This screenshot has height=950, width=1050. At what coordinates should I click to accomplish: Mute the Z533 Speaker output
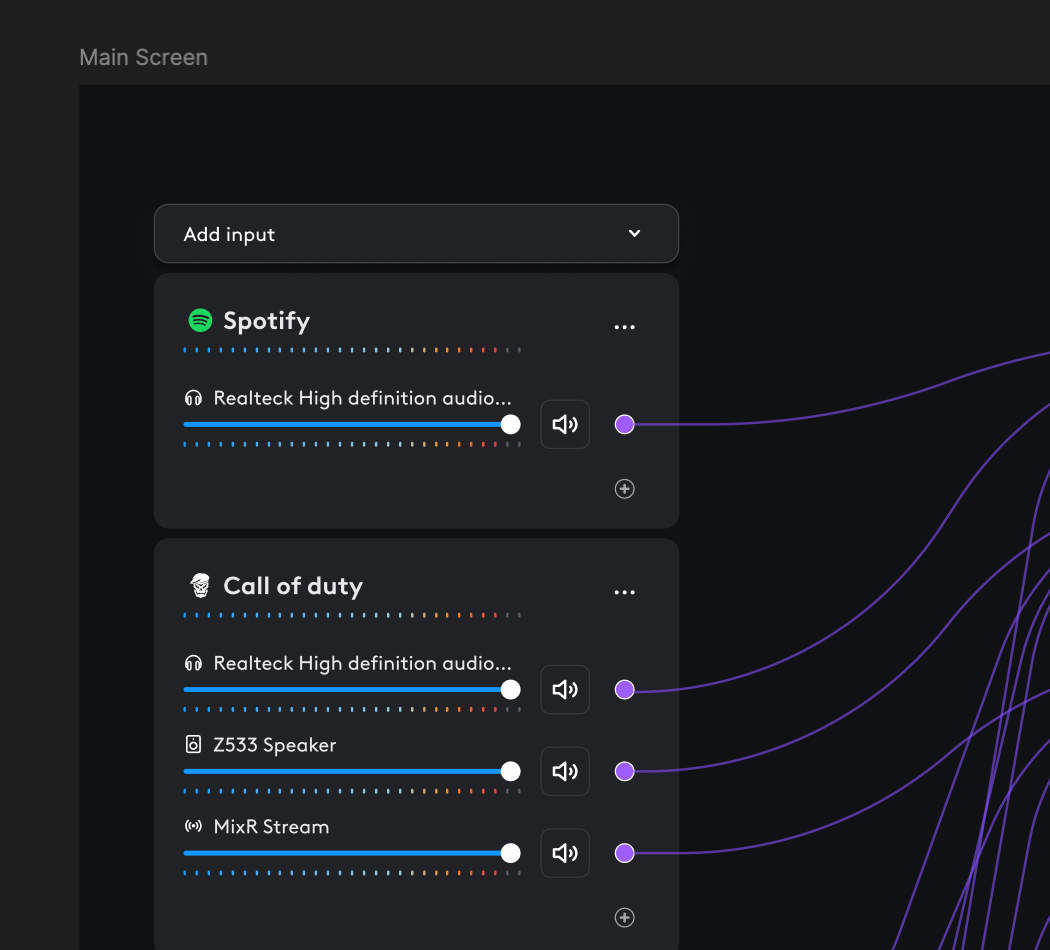point(565,771)
